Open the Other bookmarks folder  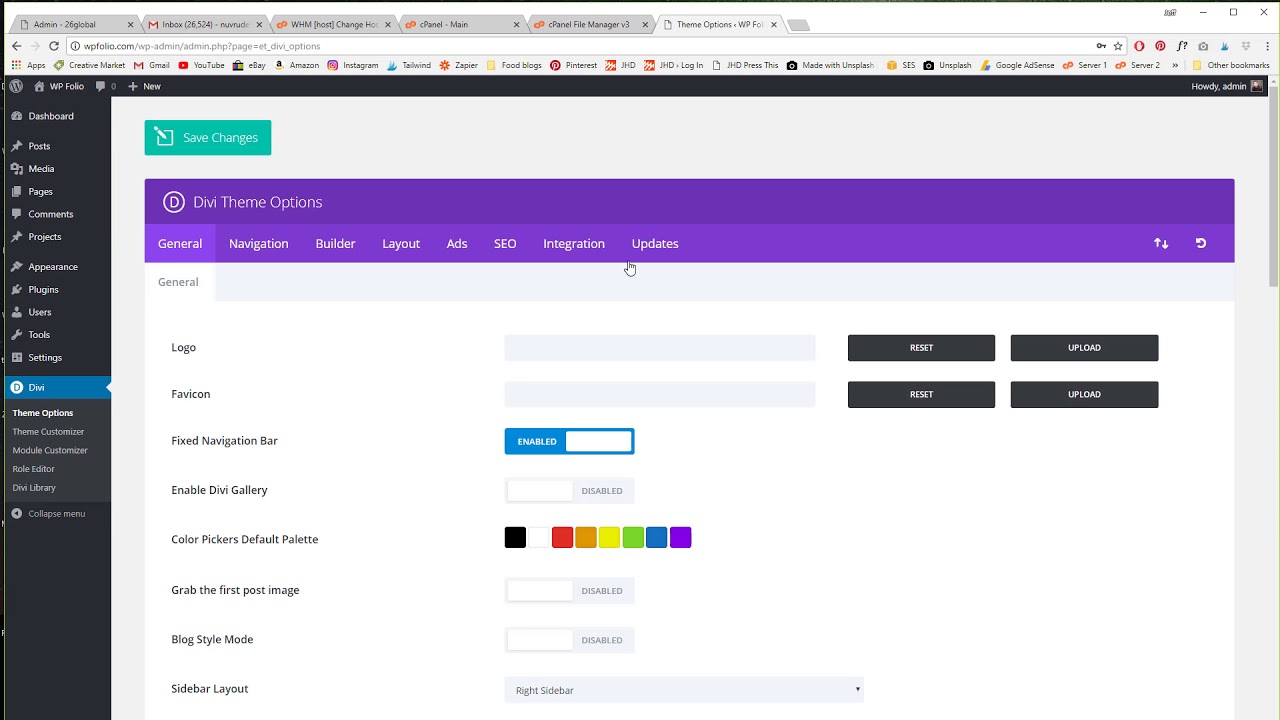[1230, 65]
